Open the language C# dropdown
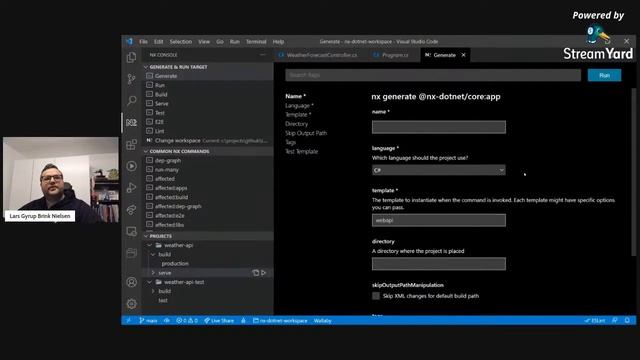This screenshot has height=360, width=640. point(439,170)
